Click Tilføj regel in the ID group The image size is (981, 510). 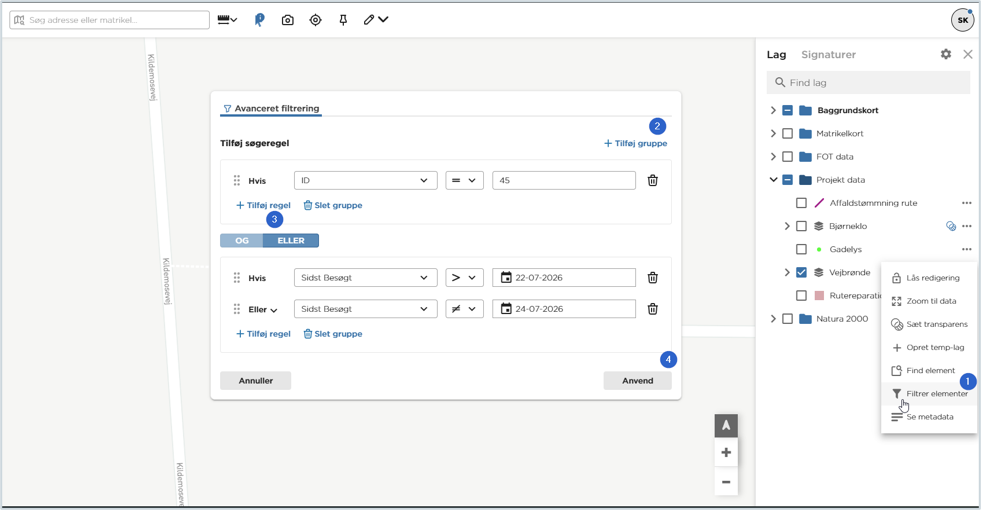tap(263, 205)
